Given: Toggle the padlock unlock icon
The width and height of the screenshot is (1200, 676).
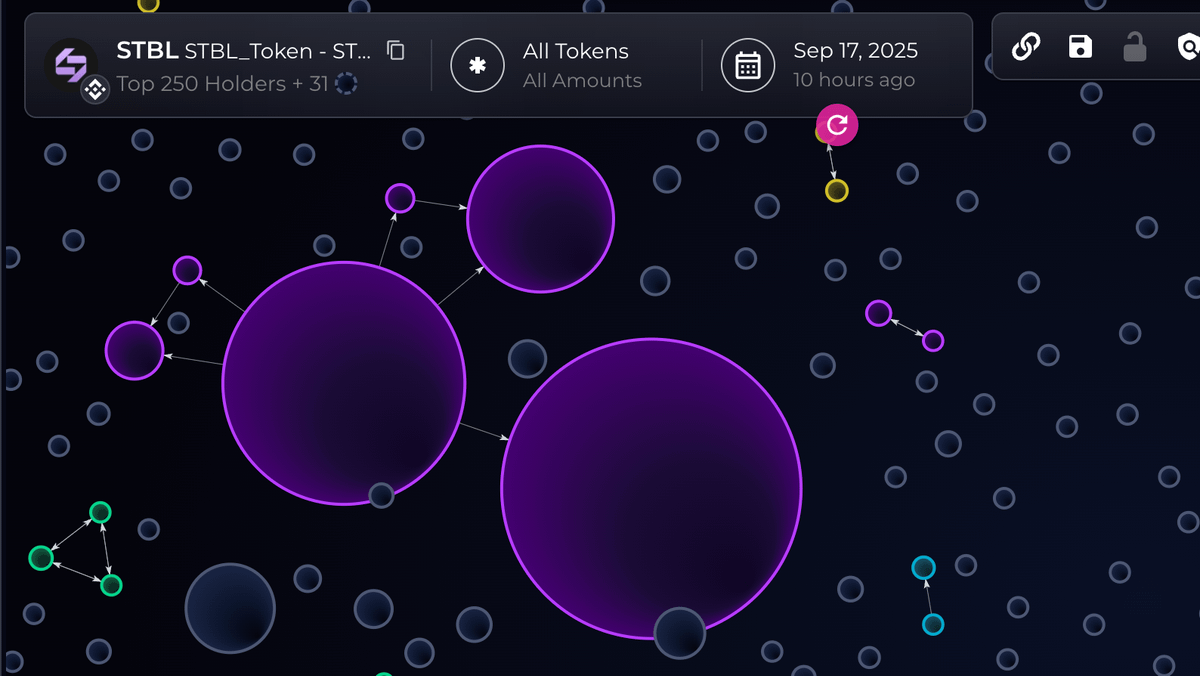Looking at the screenshot, I should pyautogui.click(x=1134, y=46).
